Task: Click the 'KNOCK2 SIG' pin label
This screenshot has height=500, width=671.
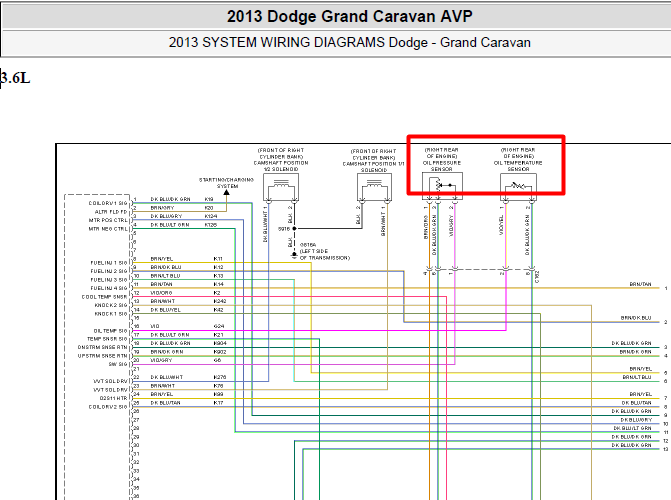Action: [x=111, y=305]
